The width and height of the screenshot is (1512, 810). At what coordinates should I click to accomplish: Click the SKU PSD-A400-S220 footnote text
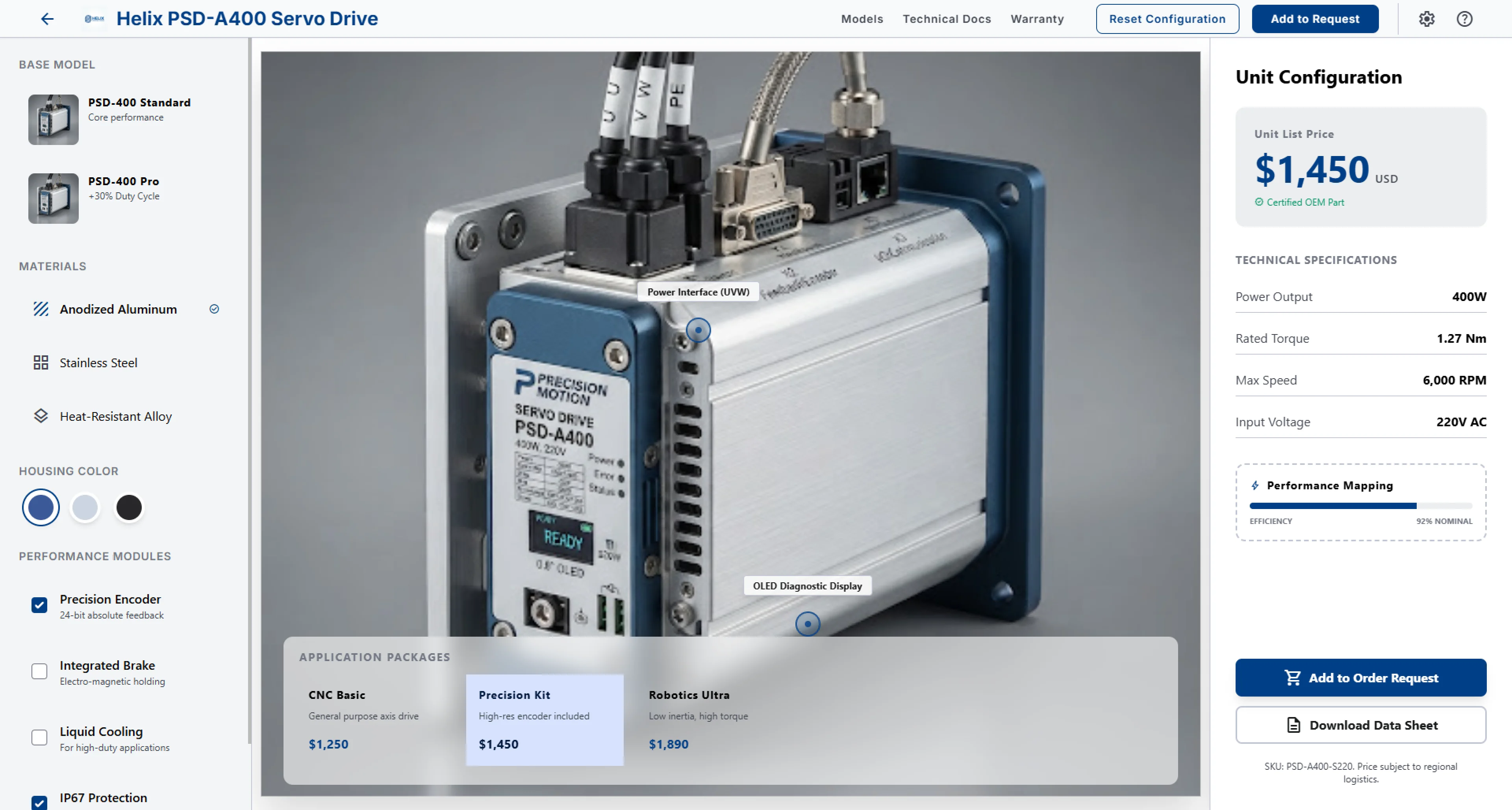pos(1360,773)
